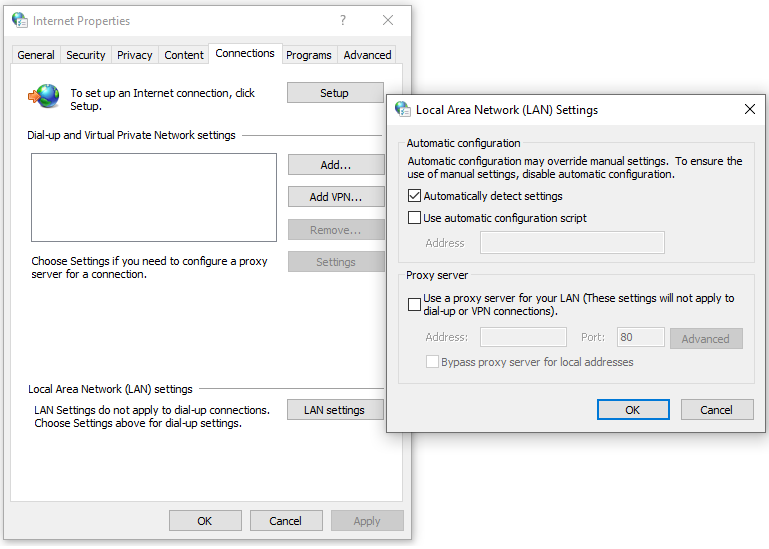
Task: Click Add VPN... button
Action: [x=336, y=197]
